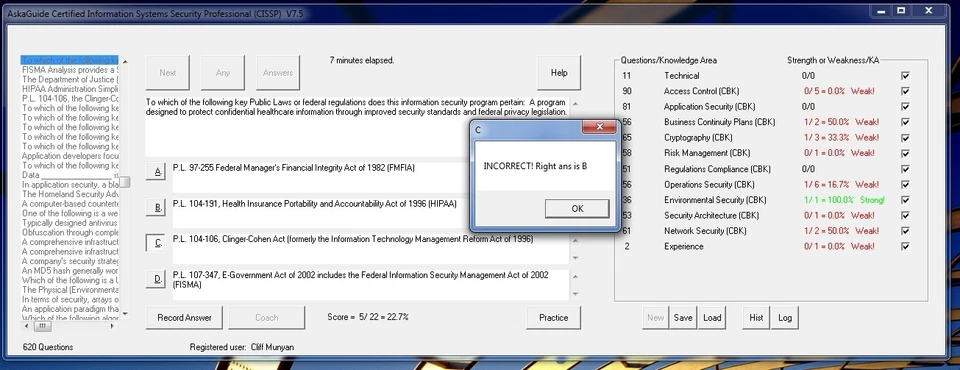The image size is (960, 370).
Task: Toggle the Application Security (CBK) checkbox
Action: tap(905, 107)
